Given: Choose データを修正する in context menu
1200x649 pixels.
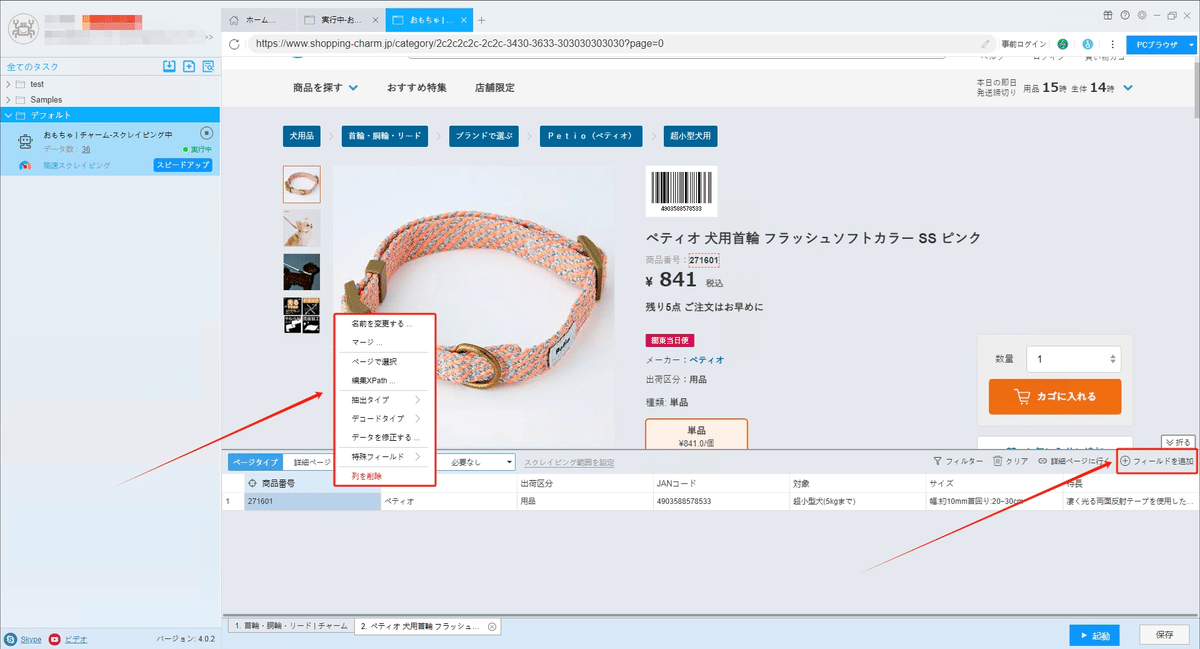Looking at the screenshot, I should (386, 437).
